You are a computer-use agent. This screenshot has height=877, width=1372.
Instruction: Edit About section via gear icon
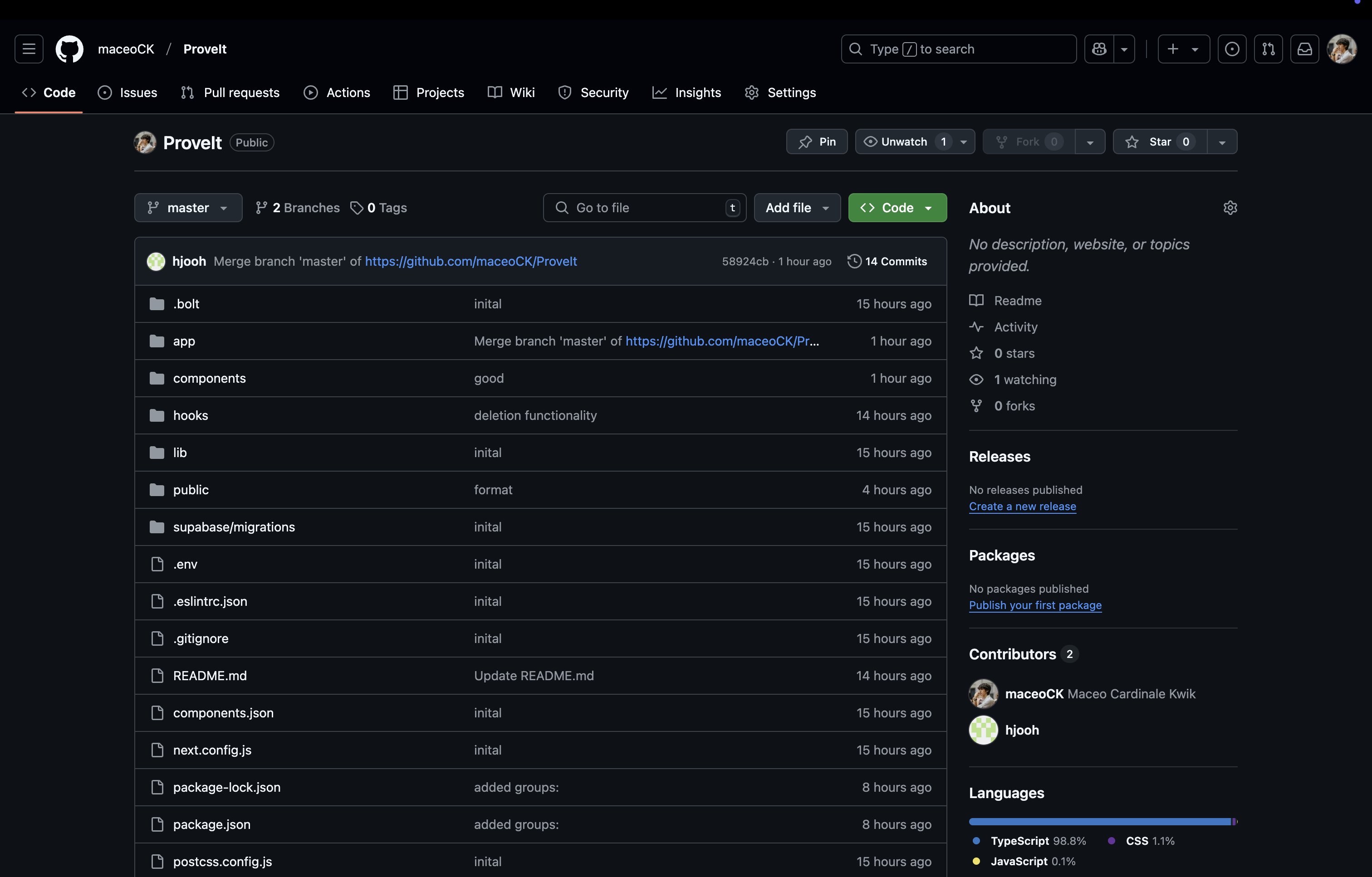coord(1230,208)
